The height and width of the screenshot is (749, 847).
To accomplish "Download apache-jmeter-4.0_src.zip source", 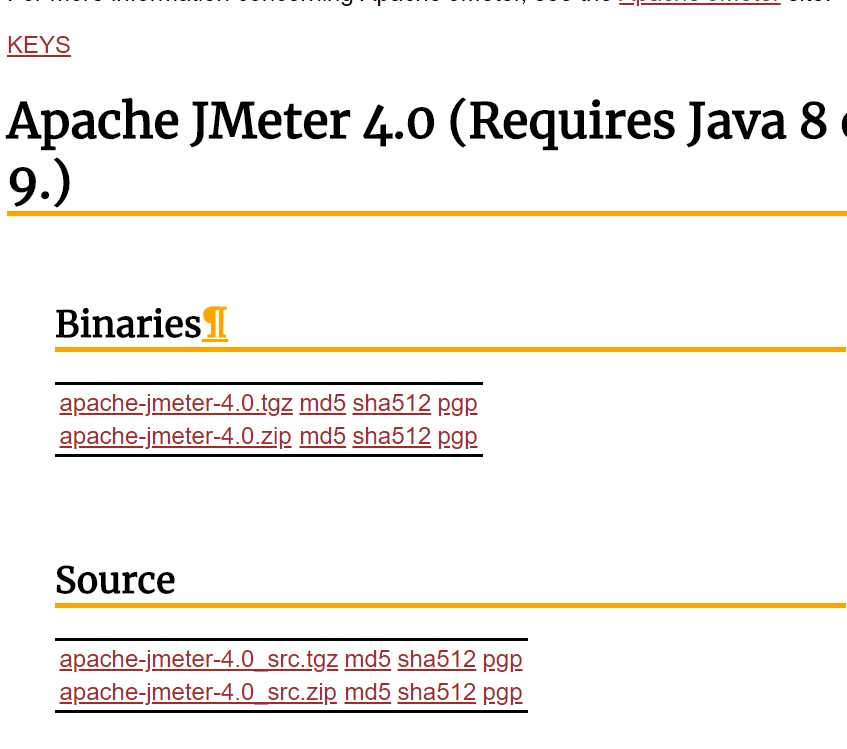I will pos(198,693).
